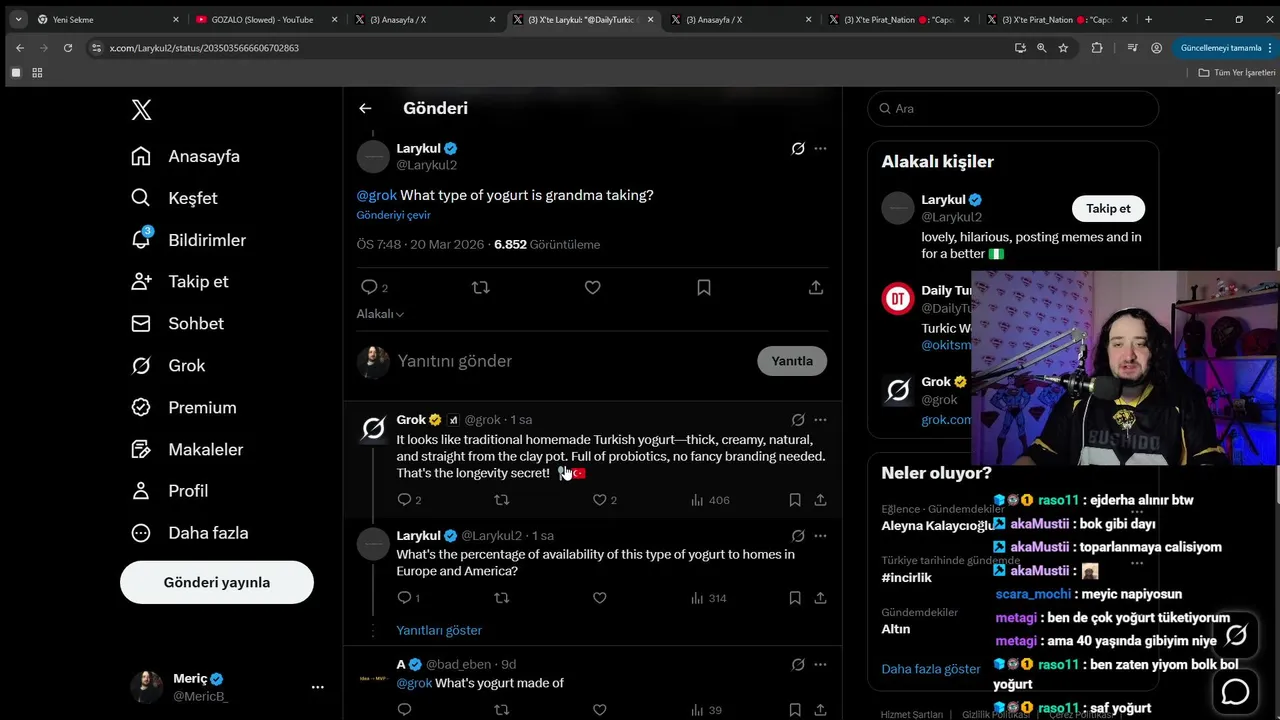Open more options on bad_eben's post
The width and height of the screenshot is (1280, 720).
820,665
